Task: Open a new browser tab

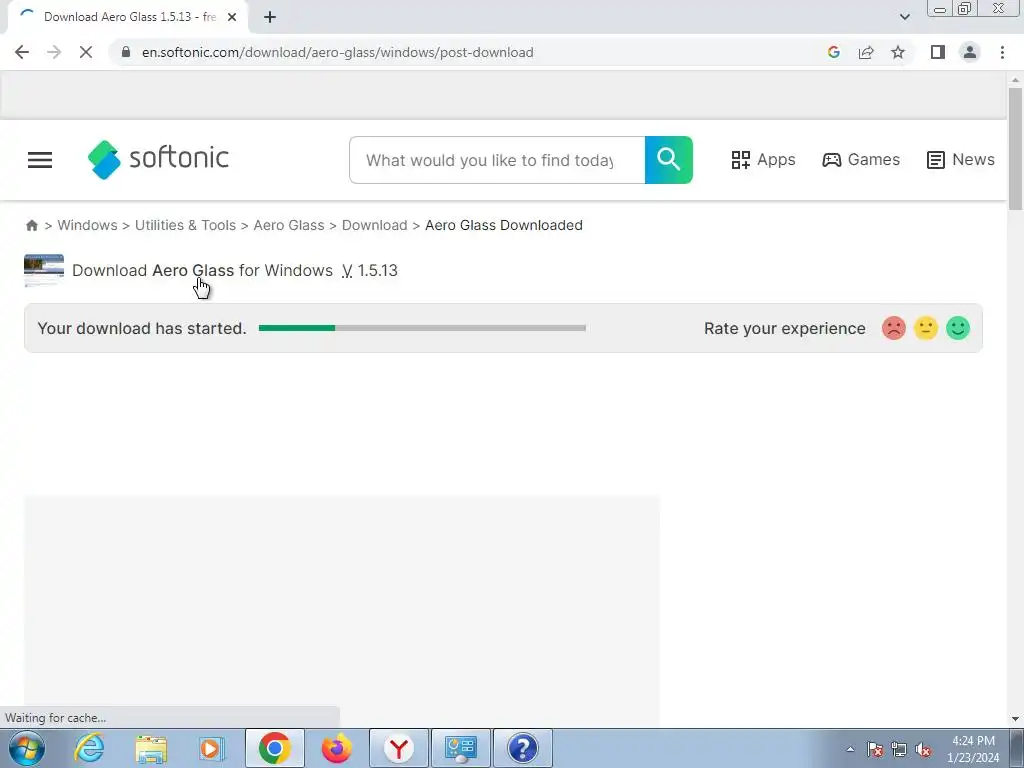Action: 270,17
